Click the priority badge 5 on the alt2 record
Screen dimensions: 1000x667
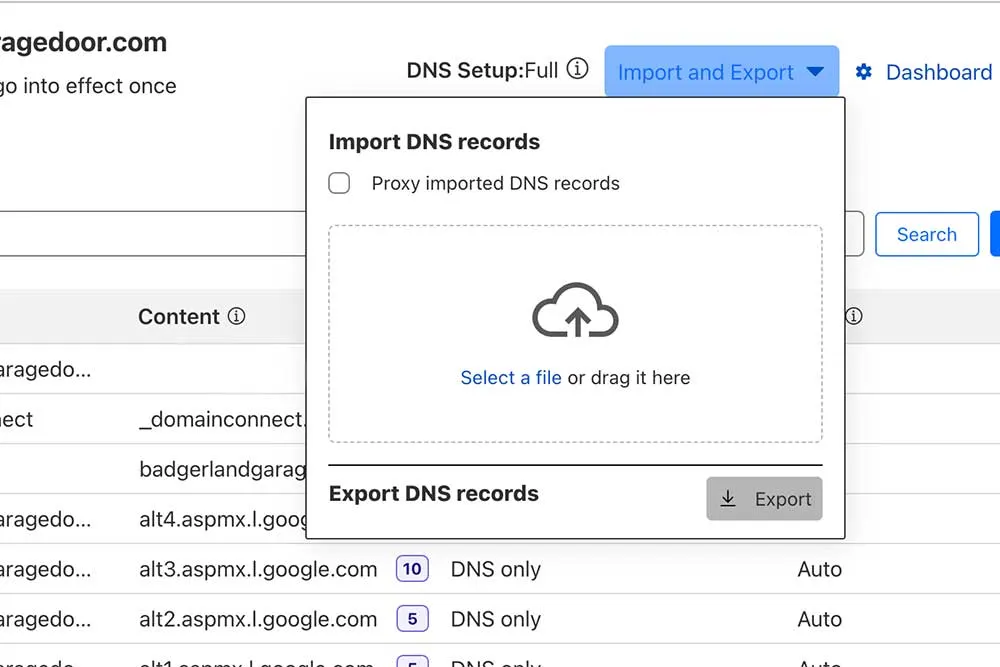point(412,619)
